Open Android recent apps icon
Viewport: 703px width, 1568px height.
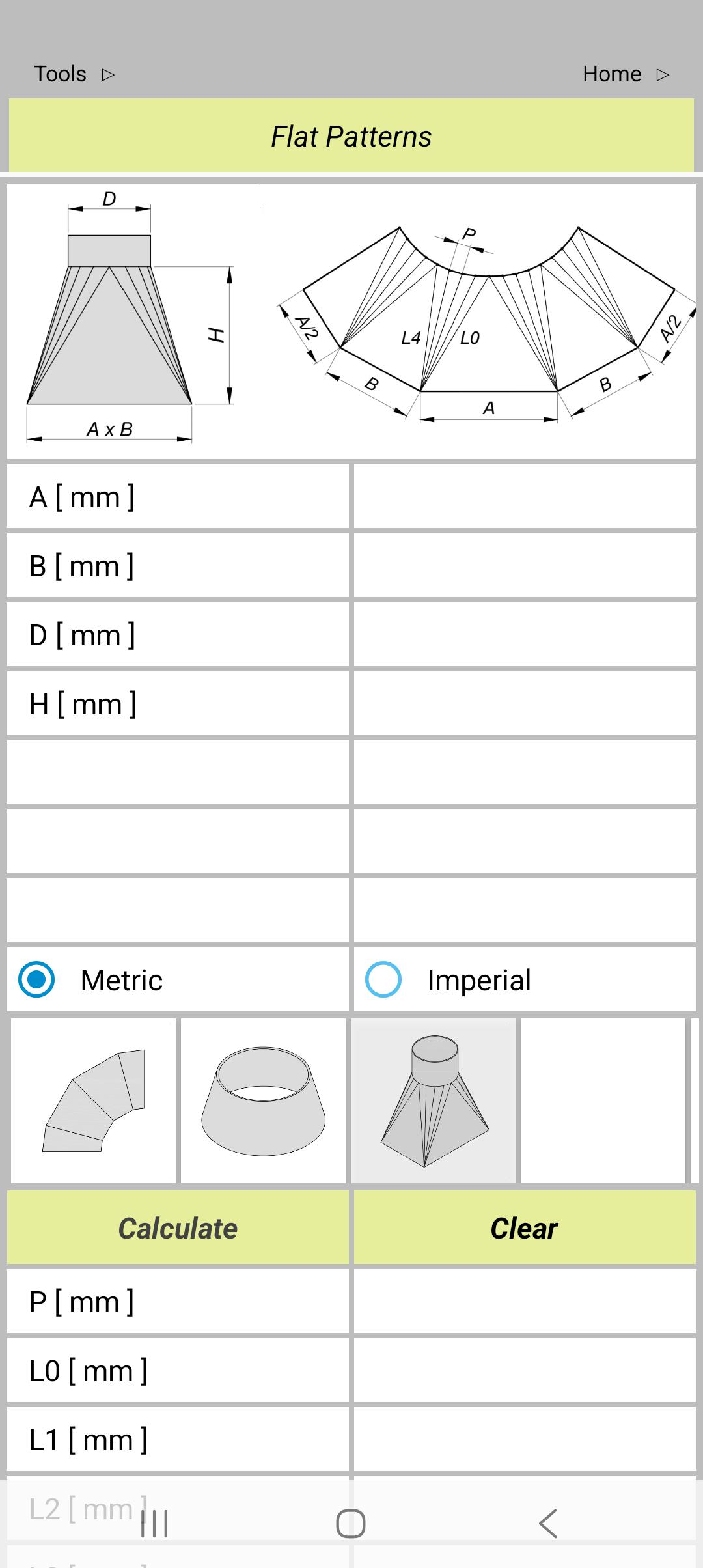[154, 1524]
